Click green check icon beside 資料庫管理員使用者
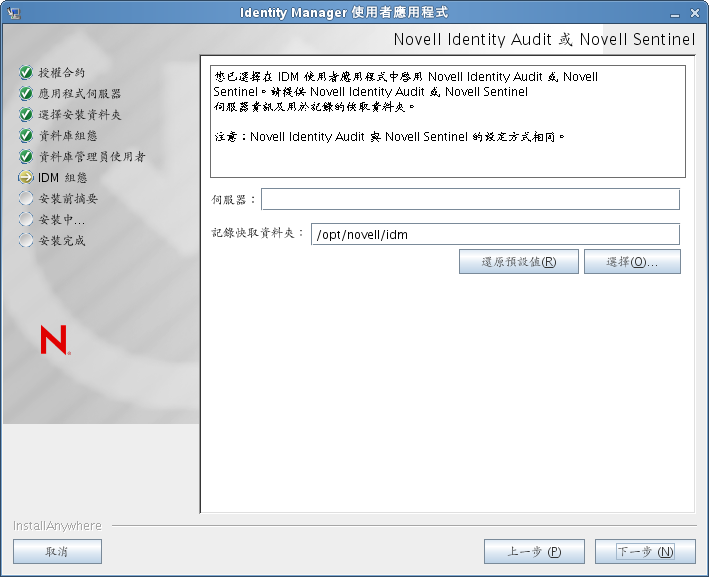This screenshot has height=577, width=709. click(x=26, y=156)
